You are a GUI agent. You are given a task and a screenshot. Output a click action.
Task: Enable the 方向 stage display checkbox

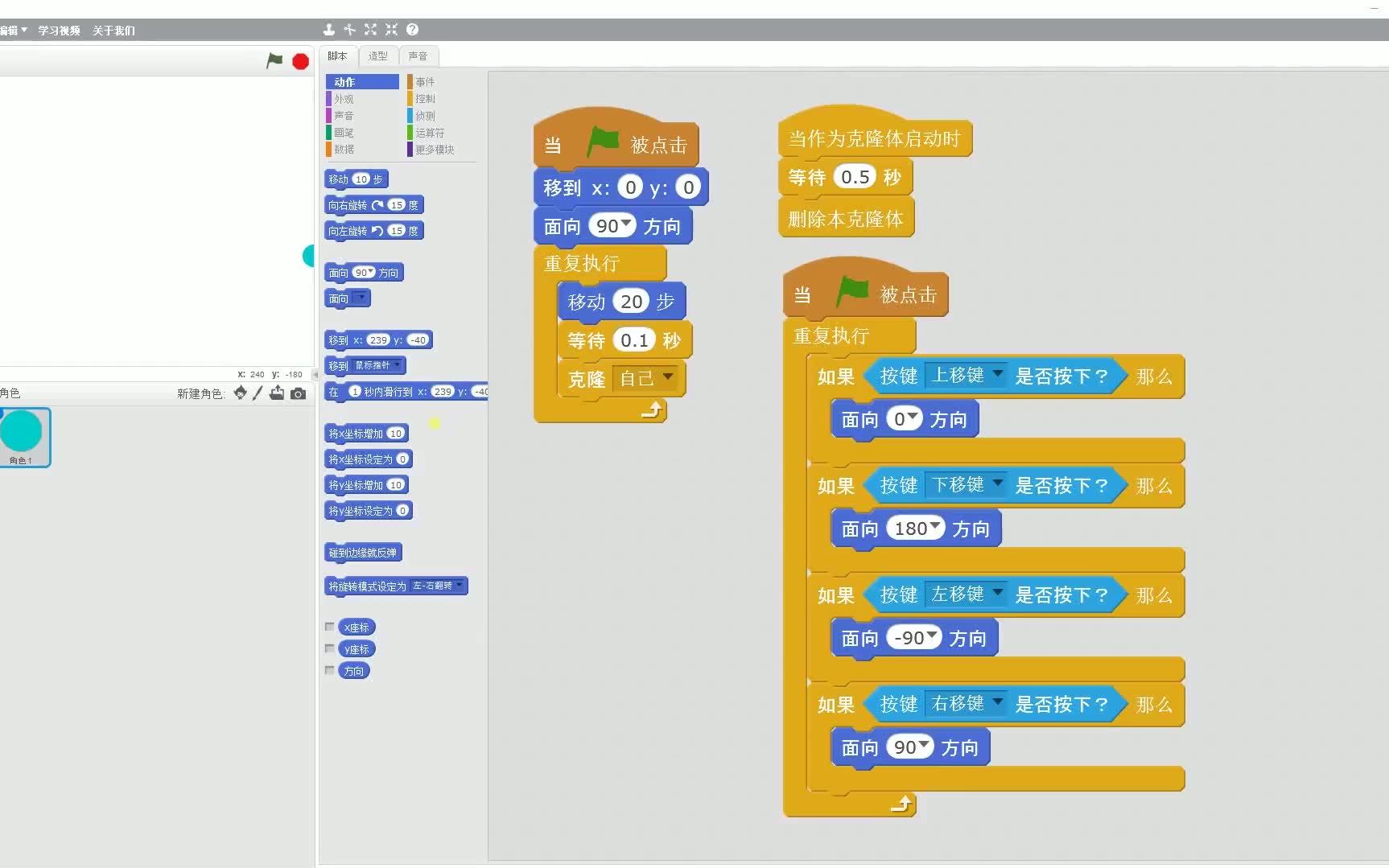pyautogui.click(x=330, y=671)
